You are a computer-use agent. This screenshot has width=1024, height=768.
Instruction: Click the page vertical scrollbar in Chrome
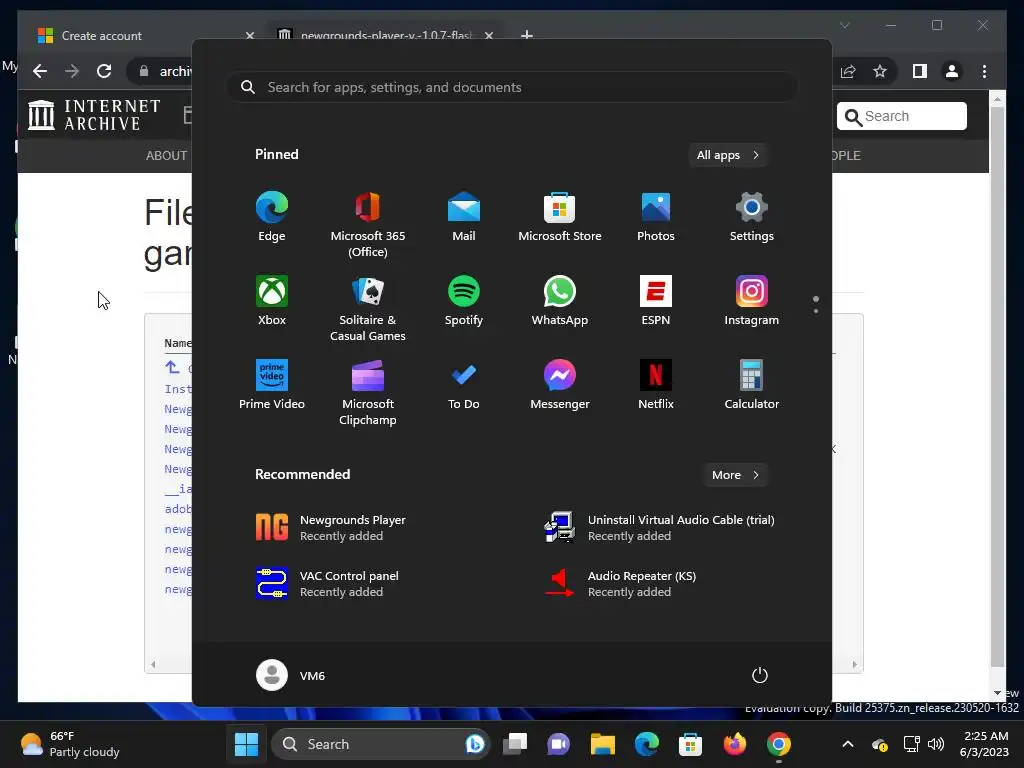click(x=997, y=385)
